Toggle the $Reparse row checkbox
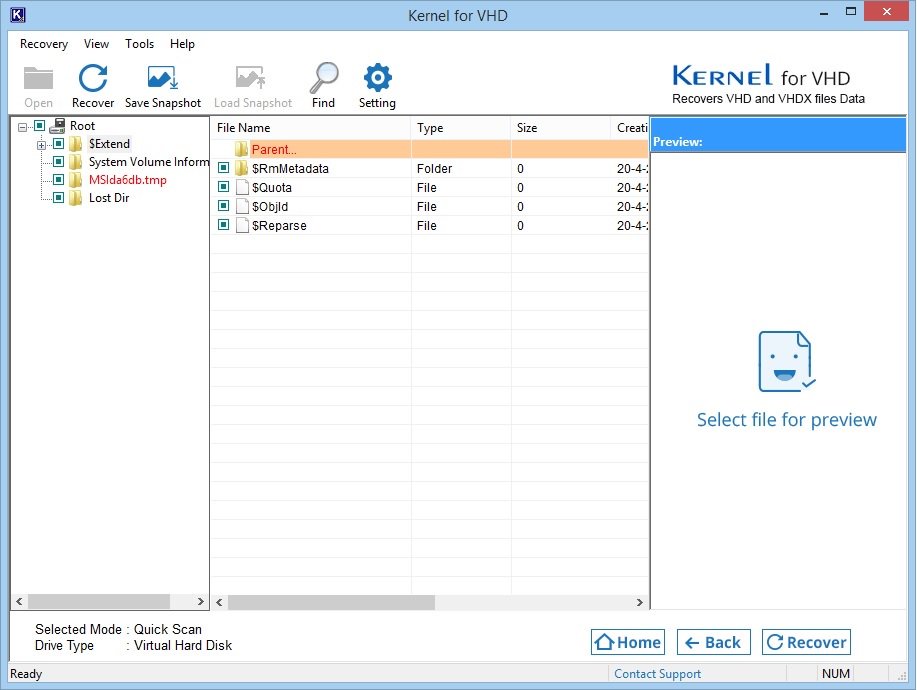 (x=223, y=225)
